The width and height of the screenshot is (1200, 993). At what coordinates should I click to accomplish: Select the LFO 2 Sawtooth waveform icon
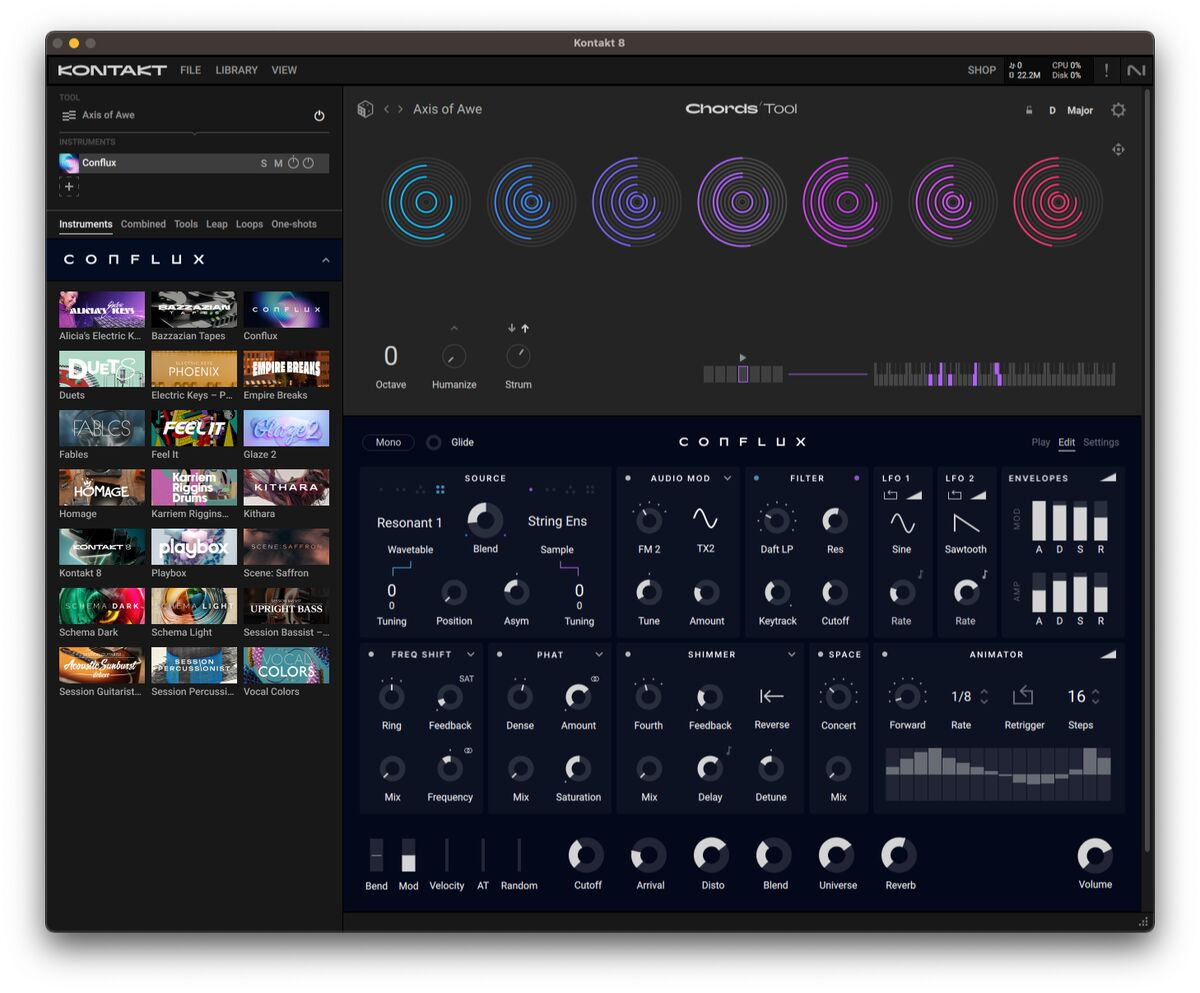tap(965, 523)
